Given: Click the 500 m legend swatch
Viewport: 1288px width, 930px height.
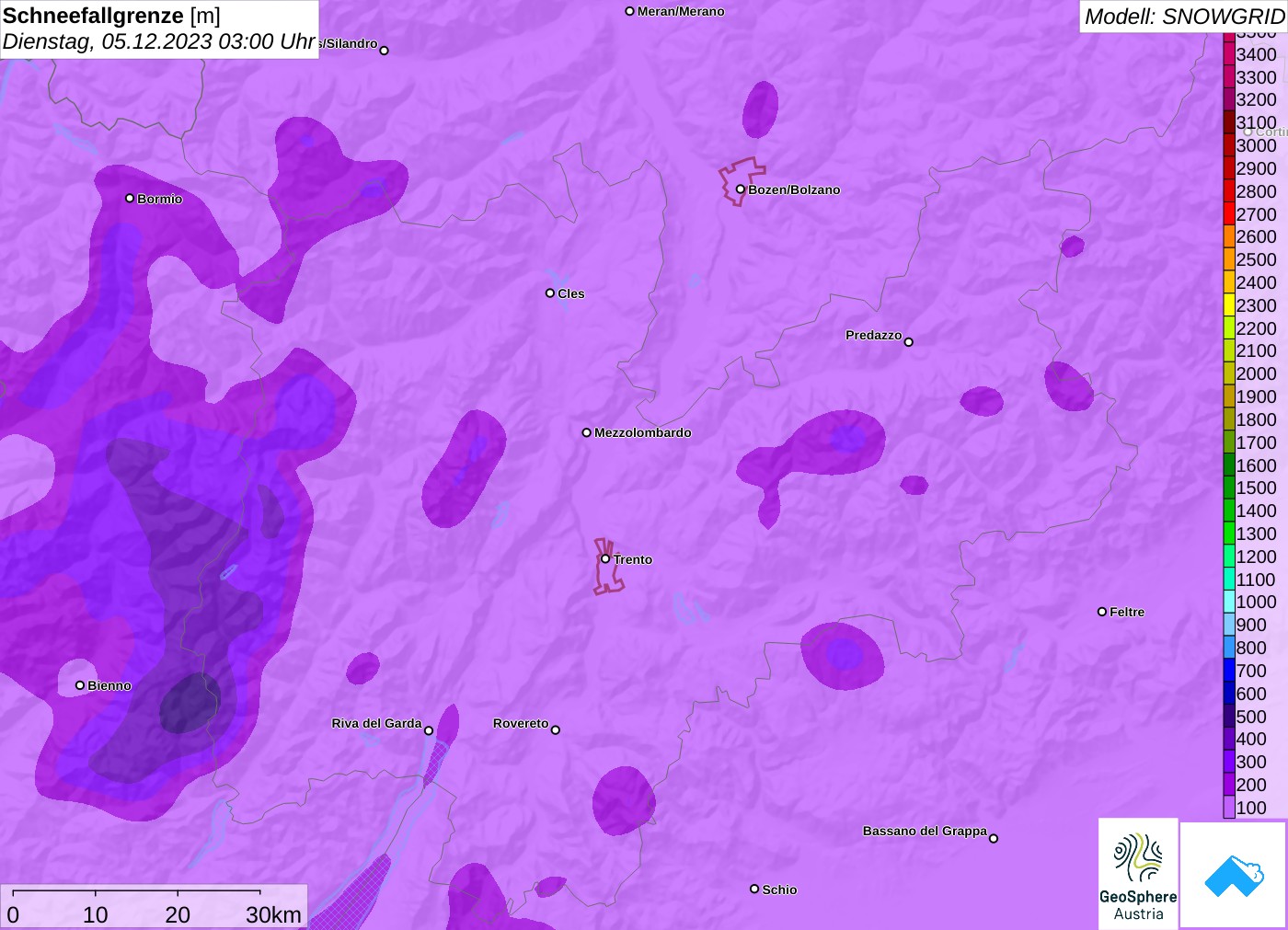Looking at the screenshot, I should click(1229, 717).
